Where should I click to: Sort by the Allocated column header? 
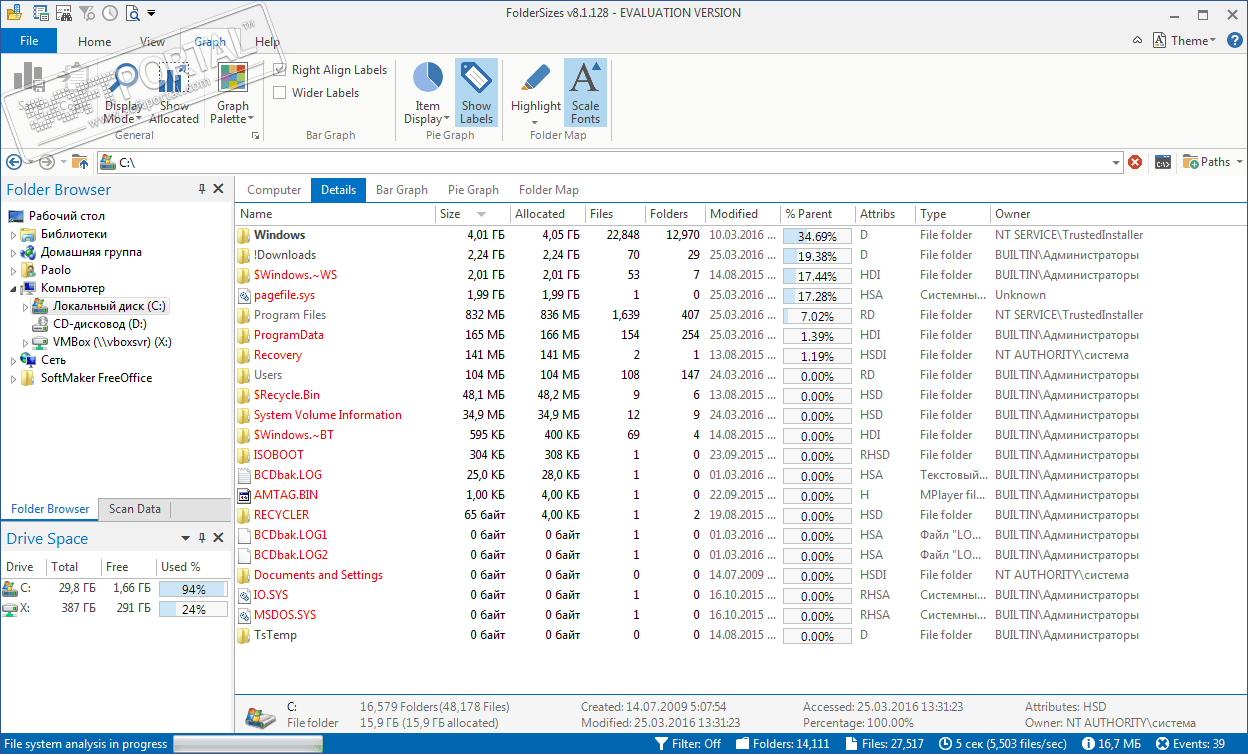point(547,214)
